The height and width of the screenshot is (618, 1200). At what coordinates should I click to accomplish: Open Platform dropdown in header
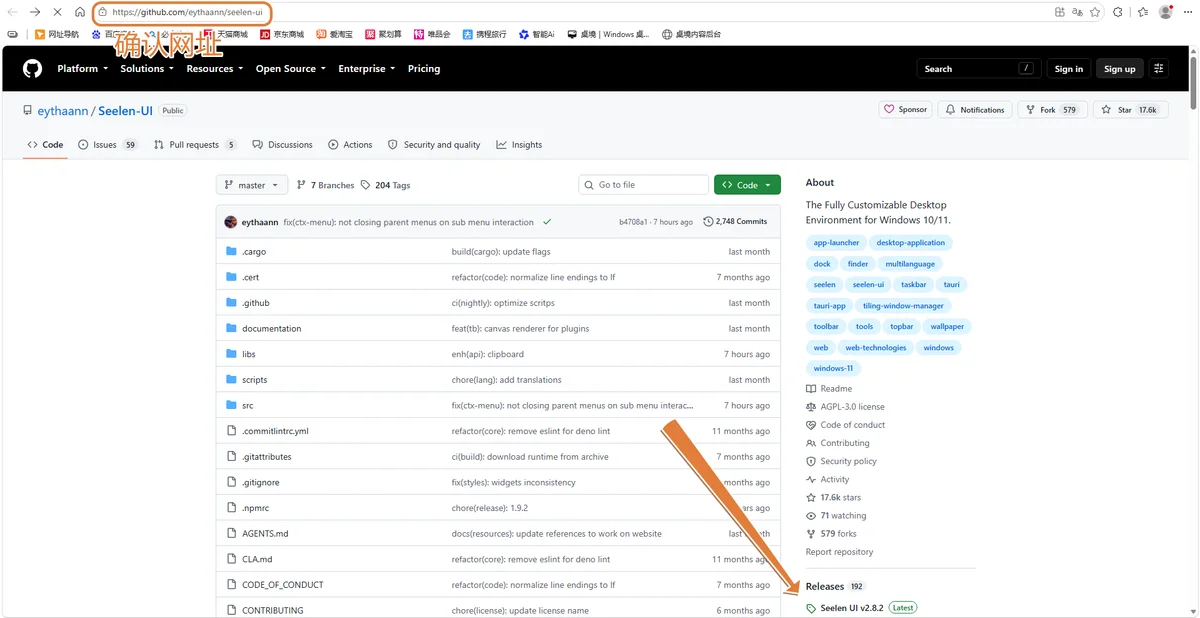click(x=82, y=69)
